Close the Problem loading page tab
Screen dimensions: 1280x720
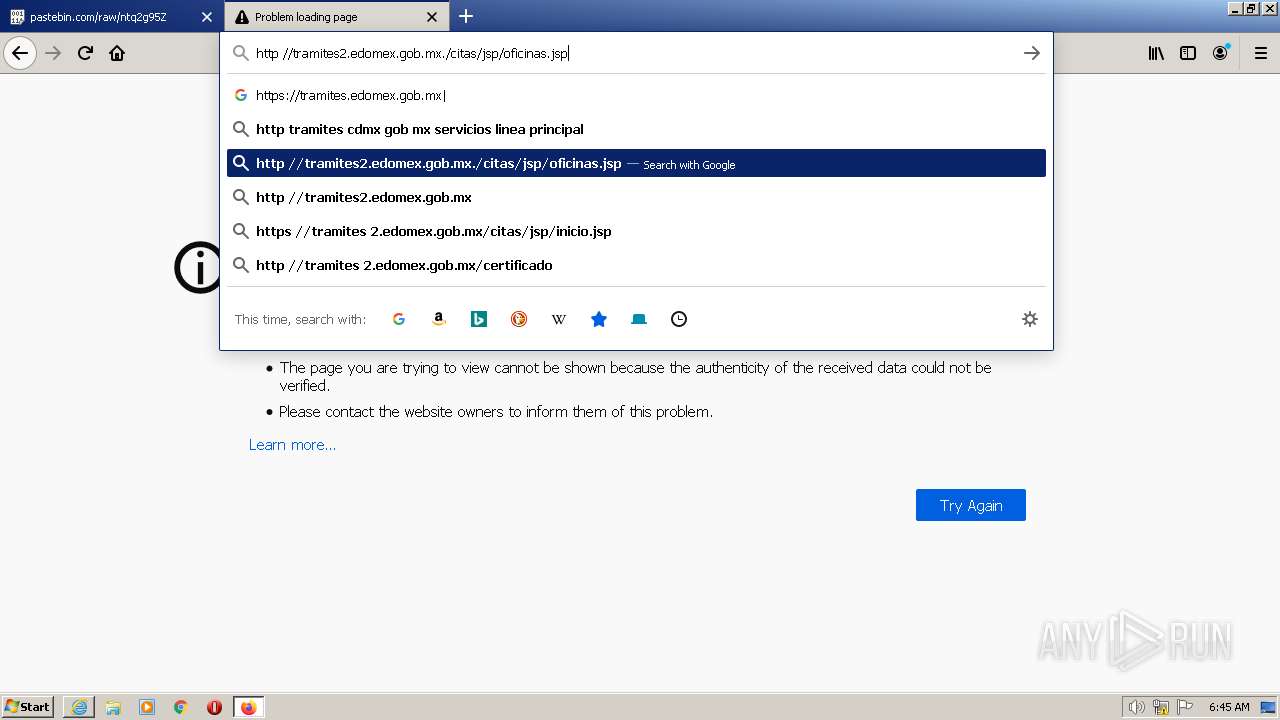(432, 17)
